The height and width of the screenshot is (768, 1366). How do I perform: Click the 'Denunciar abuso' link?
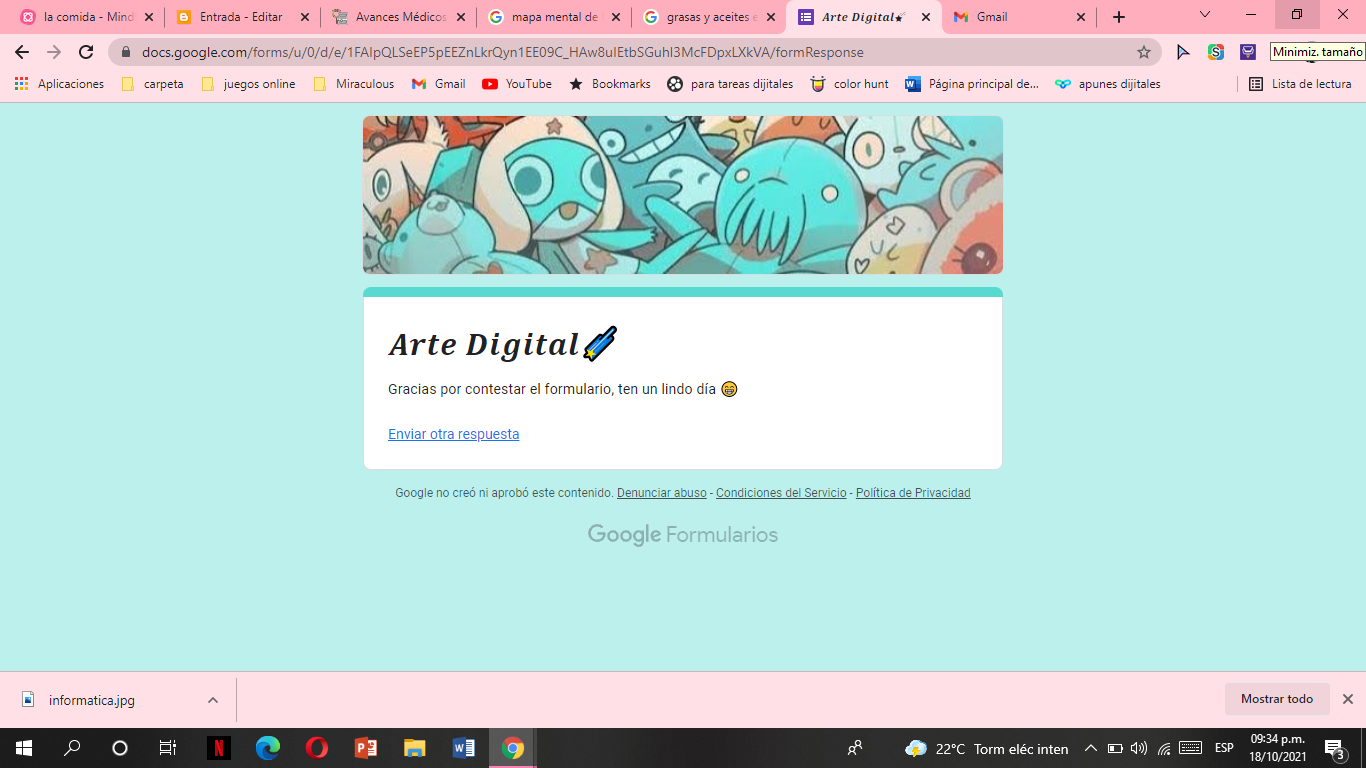pyautogui.click(x=662, y=493)
